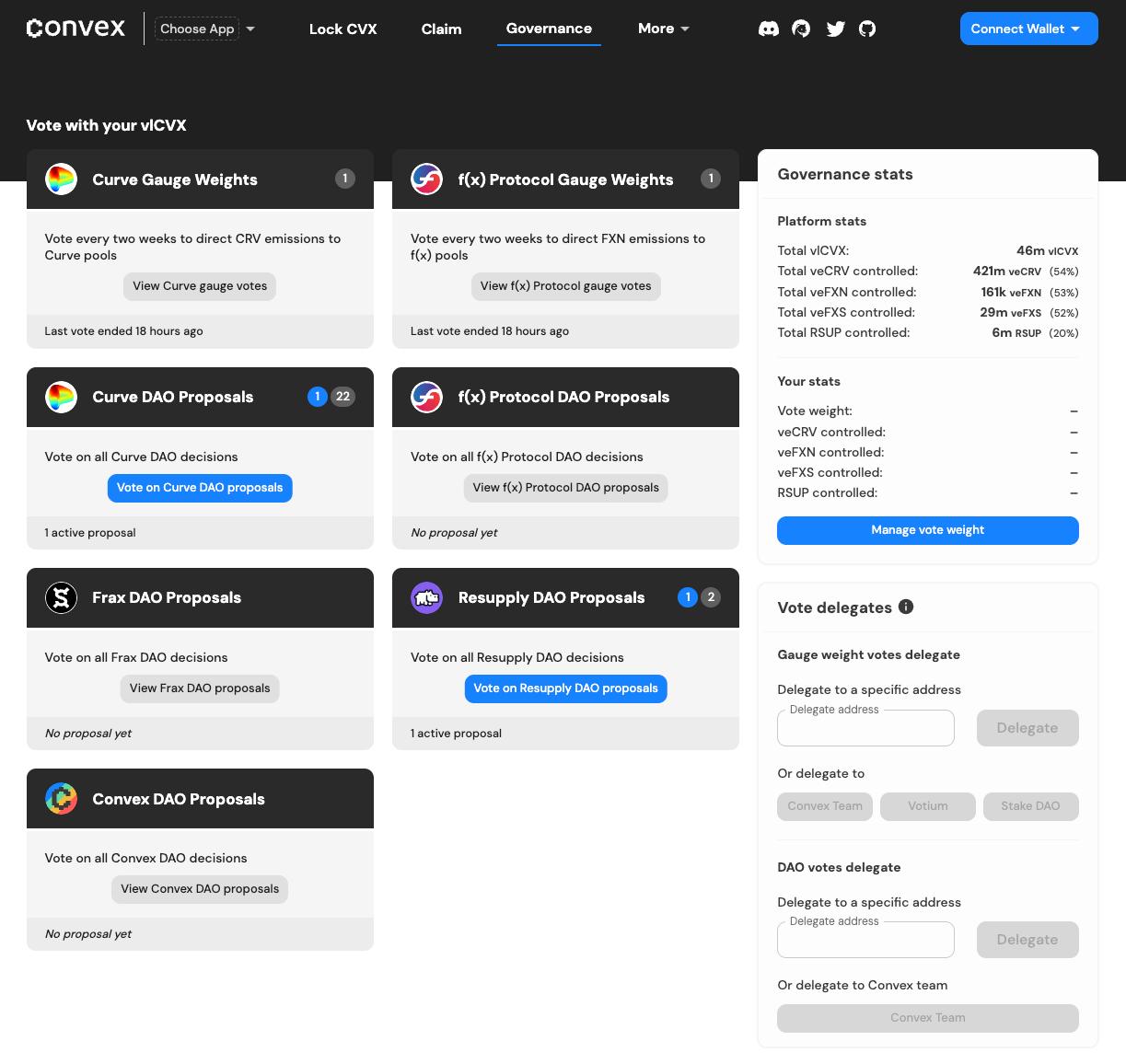The image size is (1126, 1064).
Task: Click the gray 1 badge on Curve Gauge Weights
Action: coord(344,179)
